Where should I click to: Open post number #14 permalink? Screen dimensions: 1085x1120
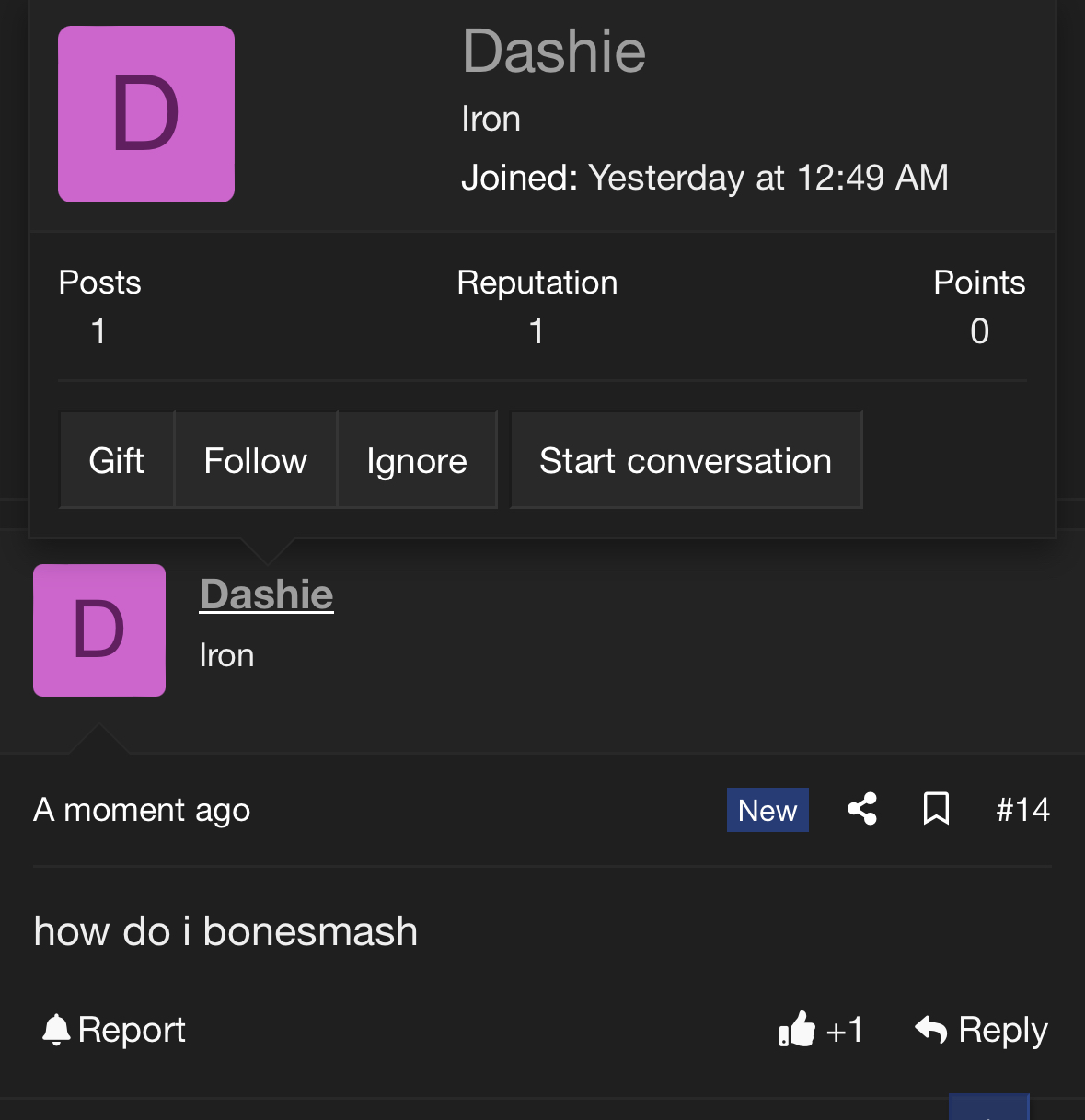click(1022, 810)
